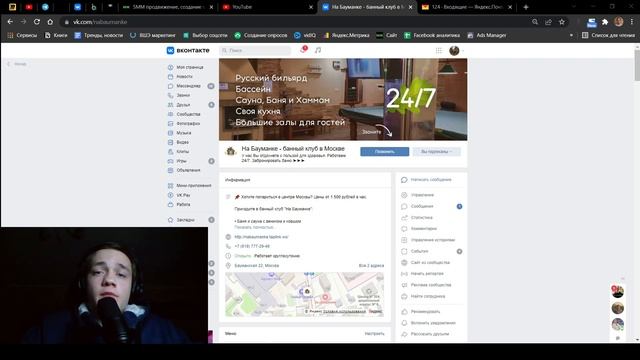Viewport: 640px width, 360px height.
Task: Open Работа in the VK sidebar
Action: [x=179, y=204]
